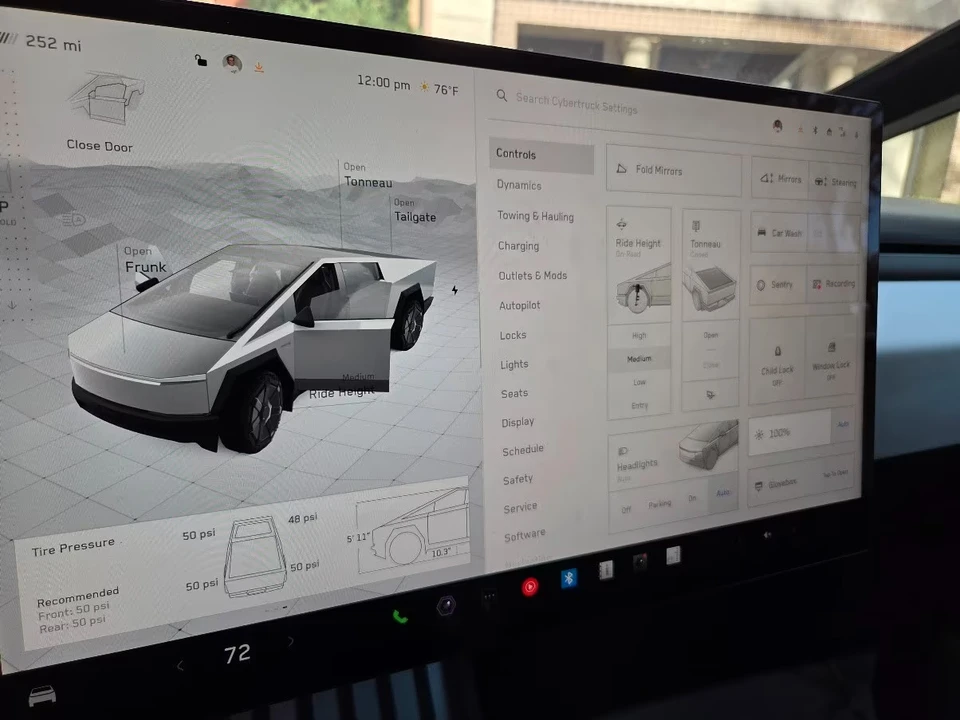Set ride height to Entry
This screenshot has height=720, width=960.
(x=639, y=406)
